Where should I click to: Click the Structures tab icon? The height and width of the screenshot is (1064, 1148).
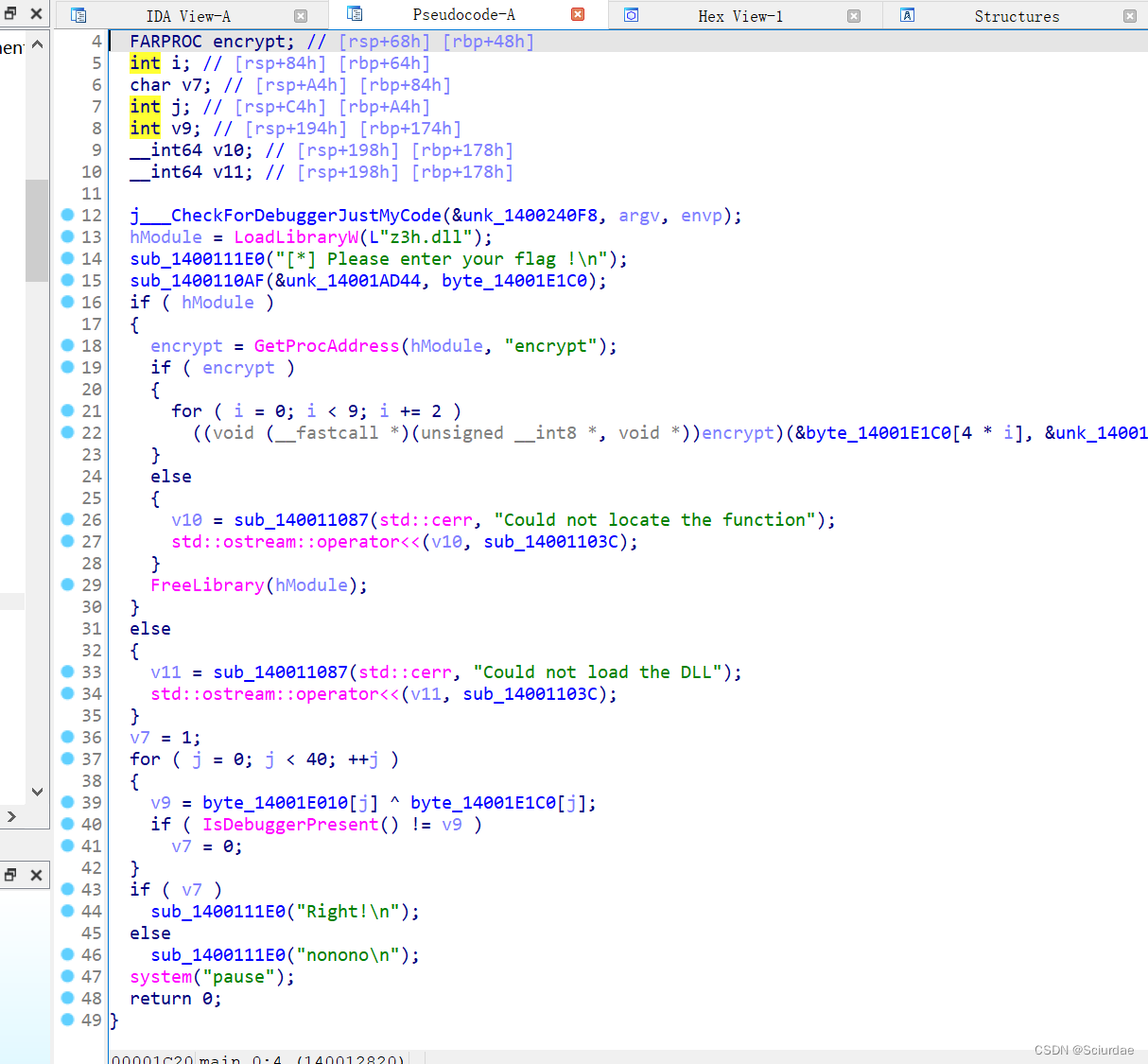[907, 15]
